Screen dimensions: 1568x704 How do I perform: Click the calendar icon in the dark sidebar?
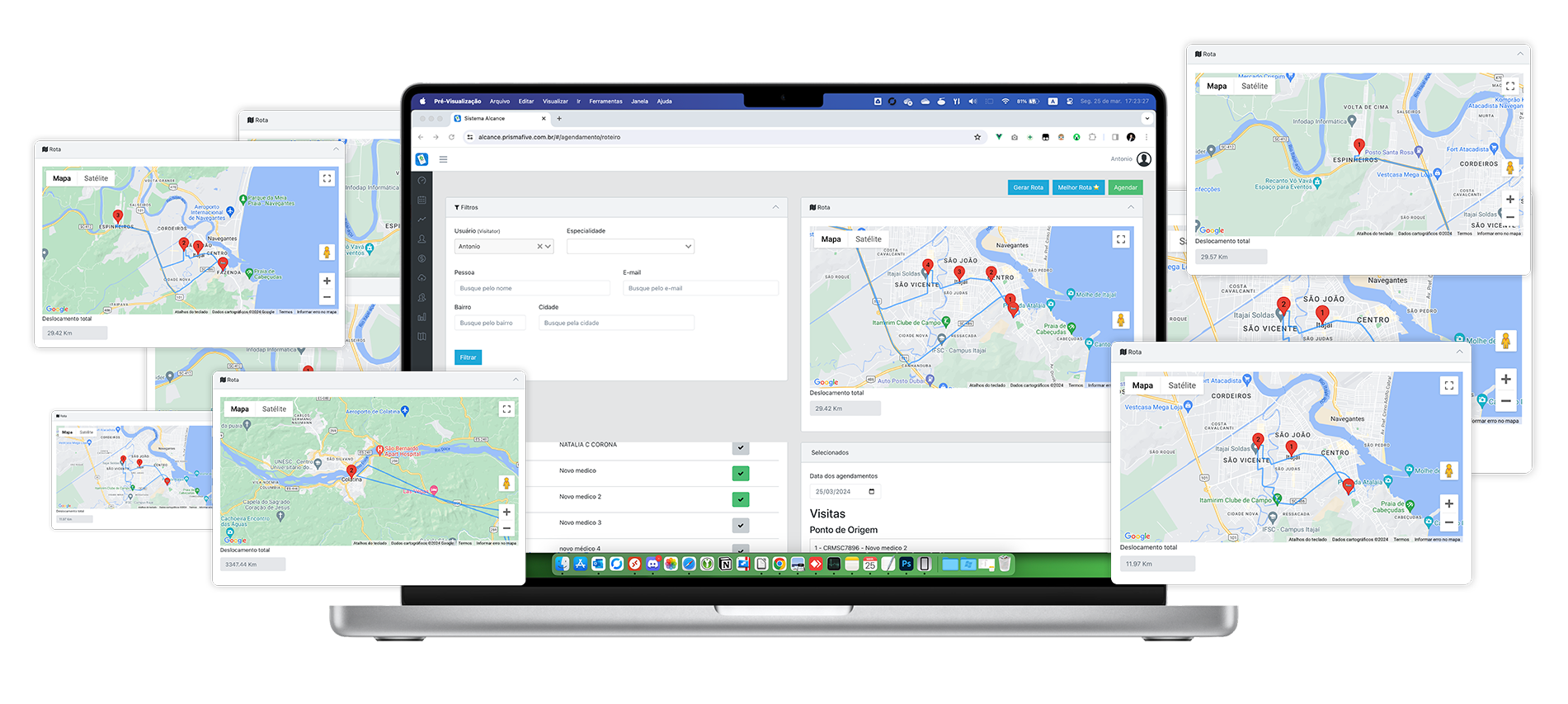tap(421, 200)
